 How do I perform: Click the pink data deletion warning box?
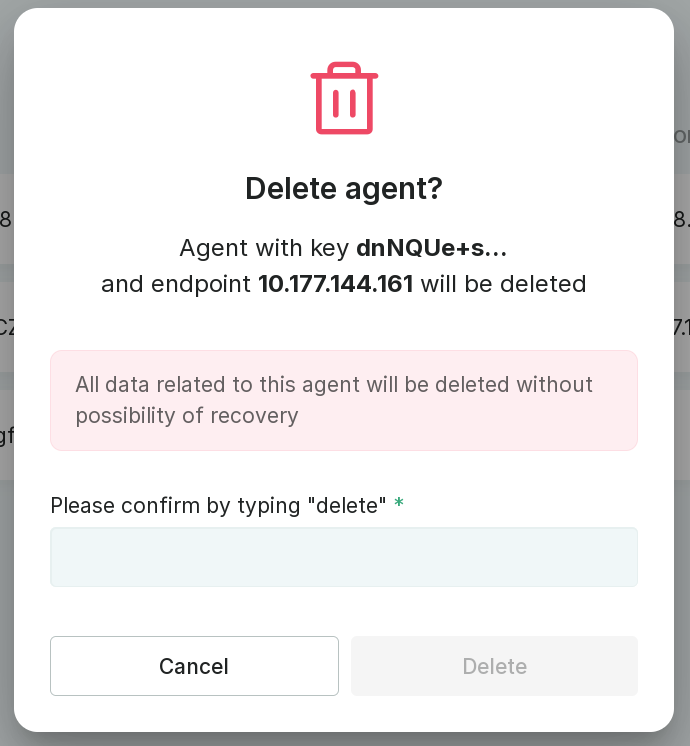pyautogui.click(x=344, y=400)
